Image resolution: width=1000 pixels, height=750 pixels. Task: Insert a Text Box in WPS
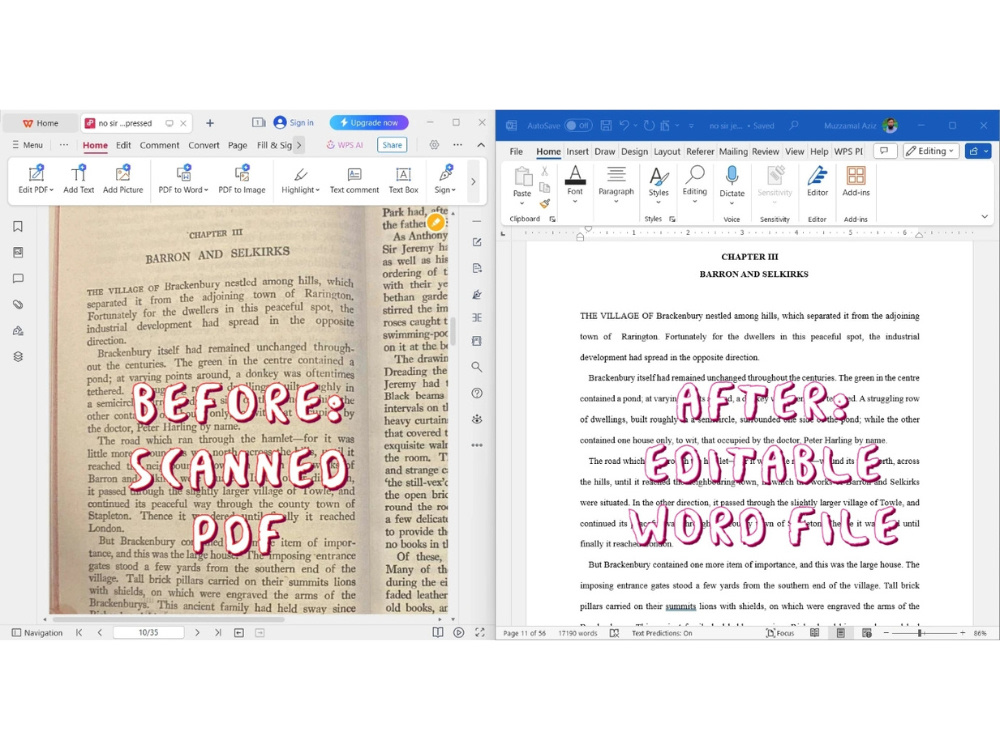pyautogui.click(x=403, y=179)
